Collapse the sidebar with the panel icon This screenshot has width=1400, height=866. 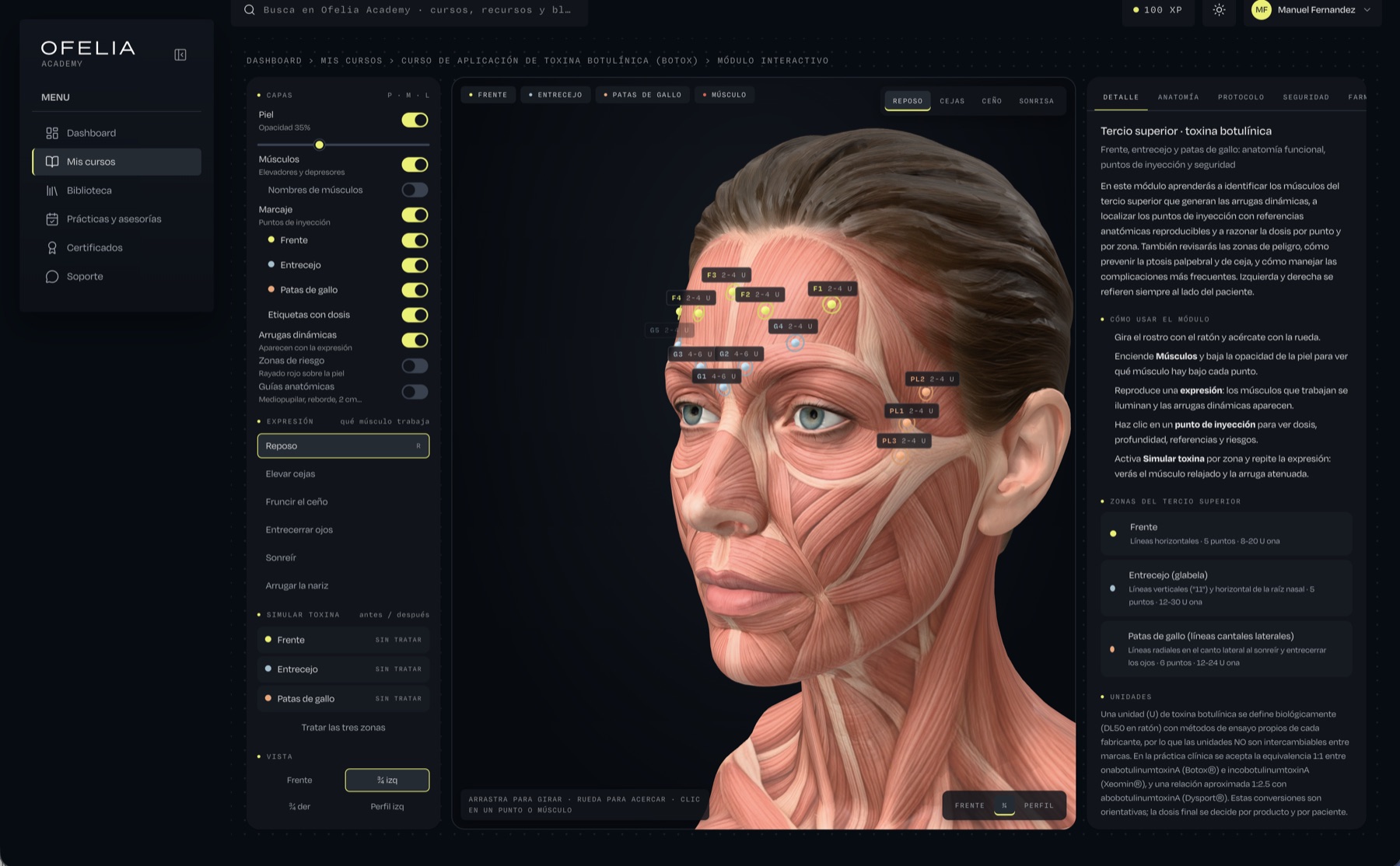click(x=180, y=54)
